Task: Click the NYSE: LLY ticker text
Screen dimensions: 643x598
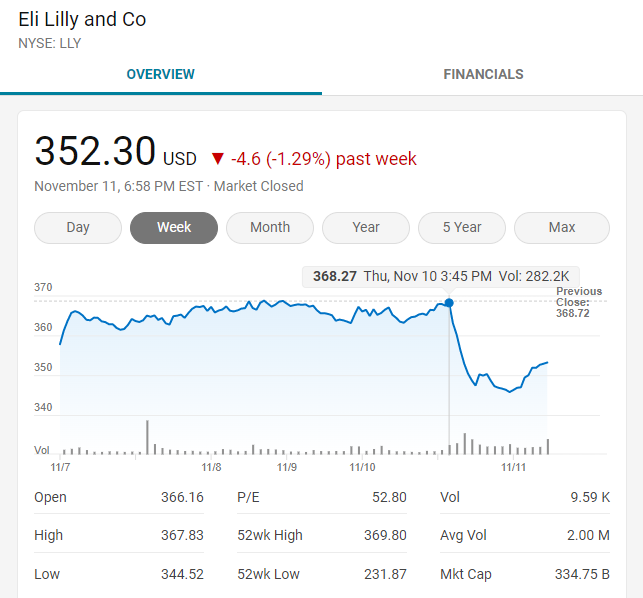Action: [x=50, y=43]
